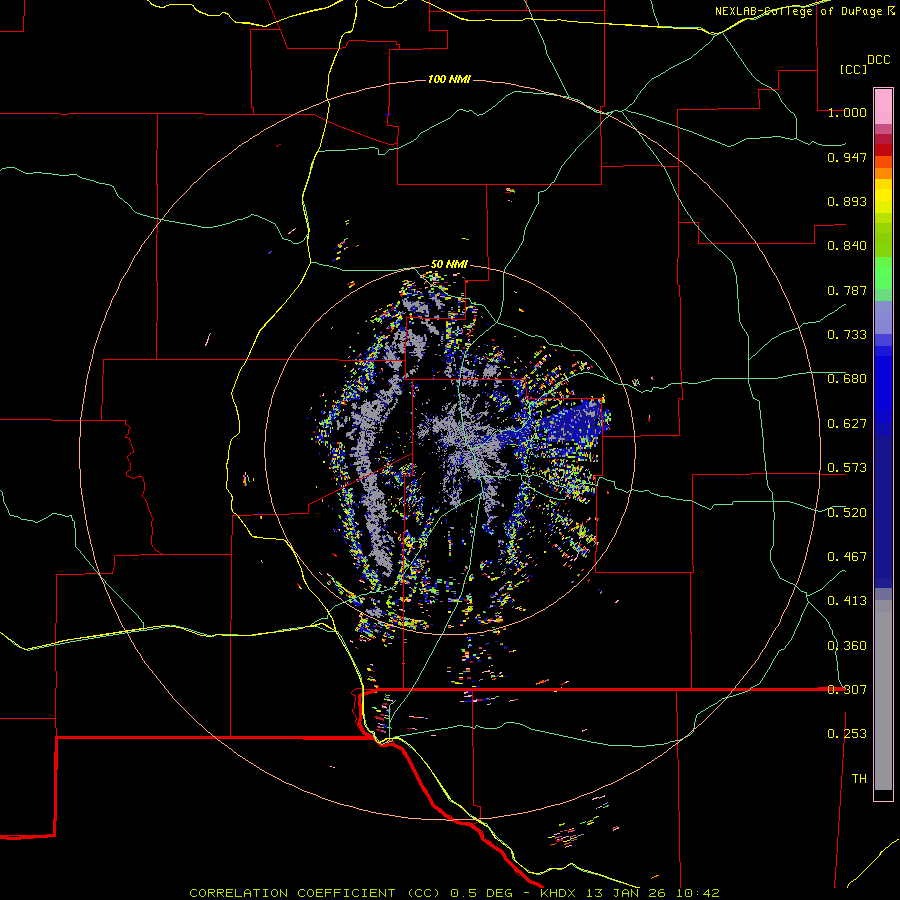
Task: Click the 0.253 legend value
Action: pos(847,734)
